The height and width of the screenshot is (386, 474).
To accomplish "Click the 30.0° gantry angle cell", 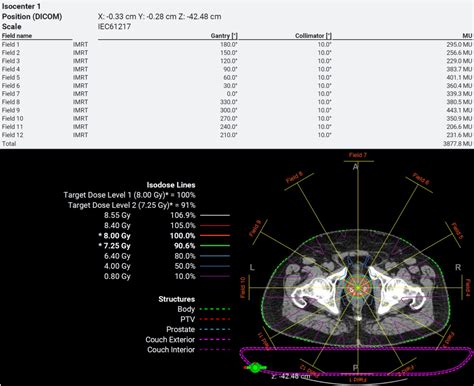I will [230, 86].
